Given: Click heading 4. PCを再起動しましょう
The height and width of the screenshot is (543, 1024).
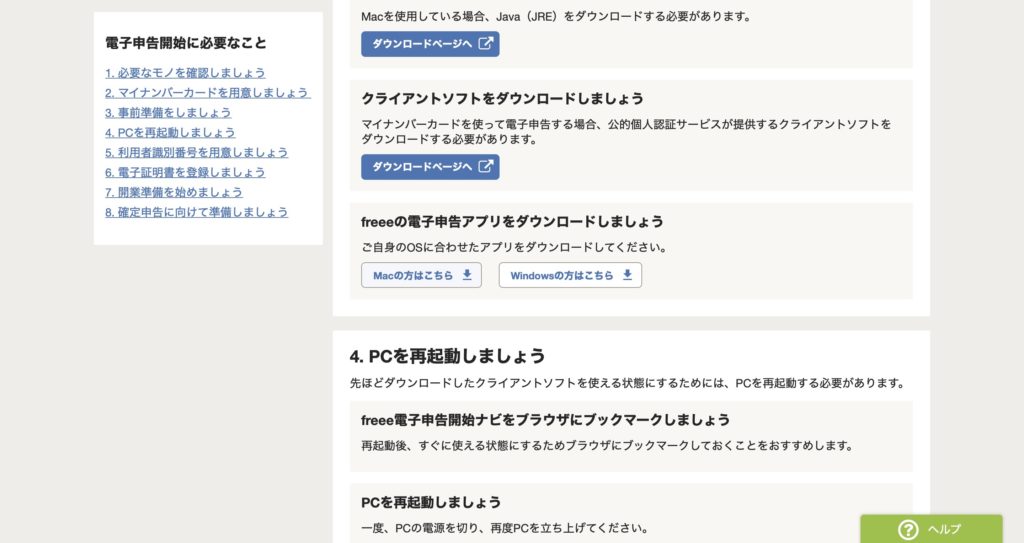Looking at the screenshot, I should 447,356.
